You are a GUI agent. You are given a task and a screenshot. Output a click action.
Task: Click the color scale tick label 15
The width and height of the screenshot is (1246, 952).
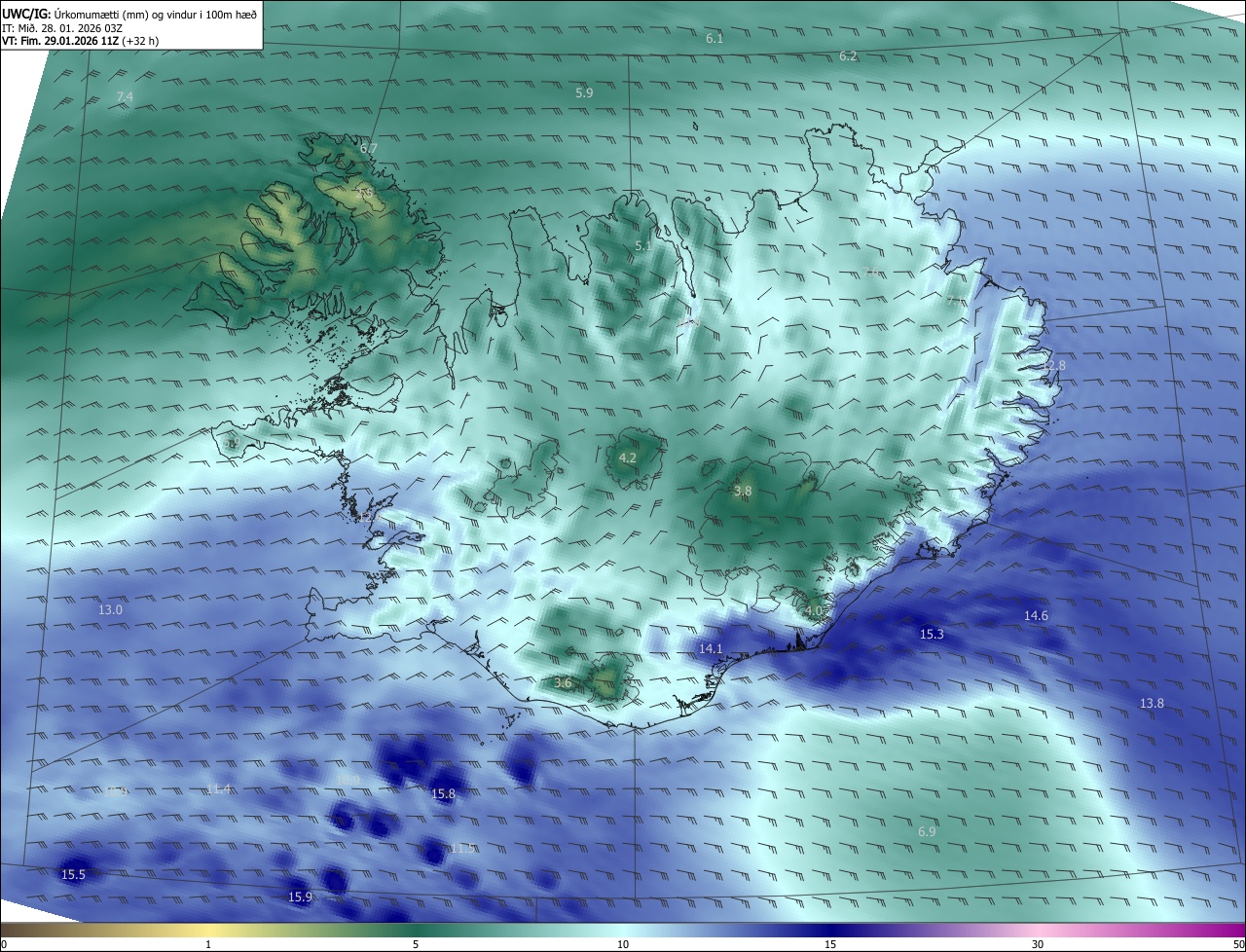(x=830, y=944)
